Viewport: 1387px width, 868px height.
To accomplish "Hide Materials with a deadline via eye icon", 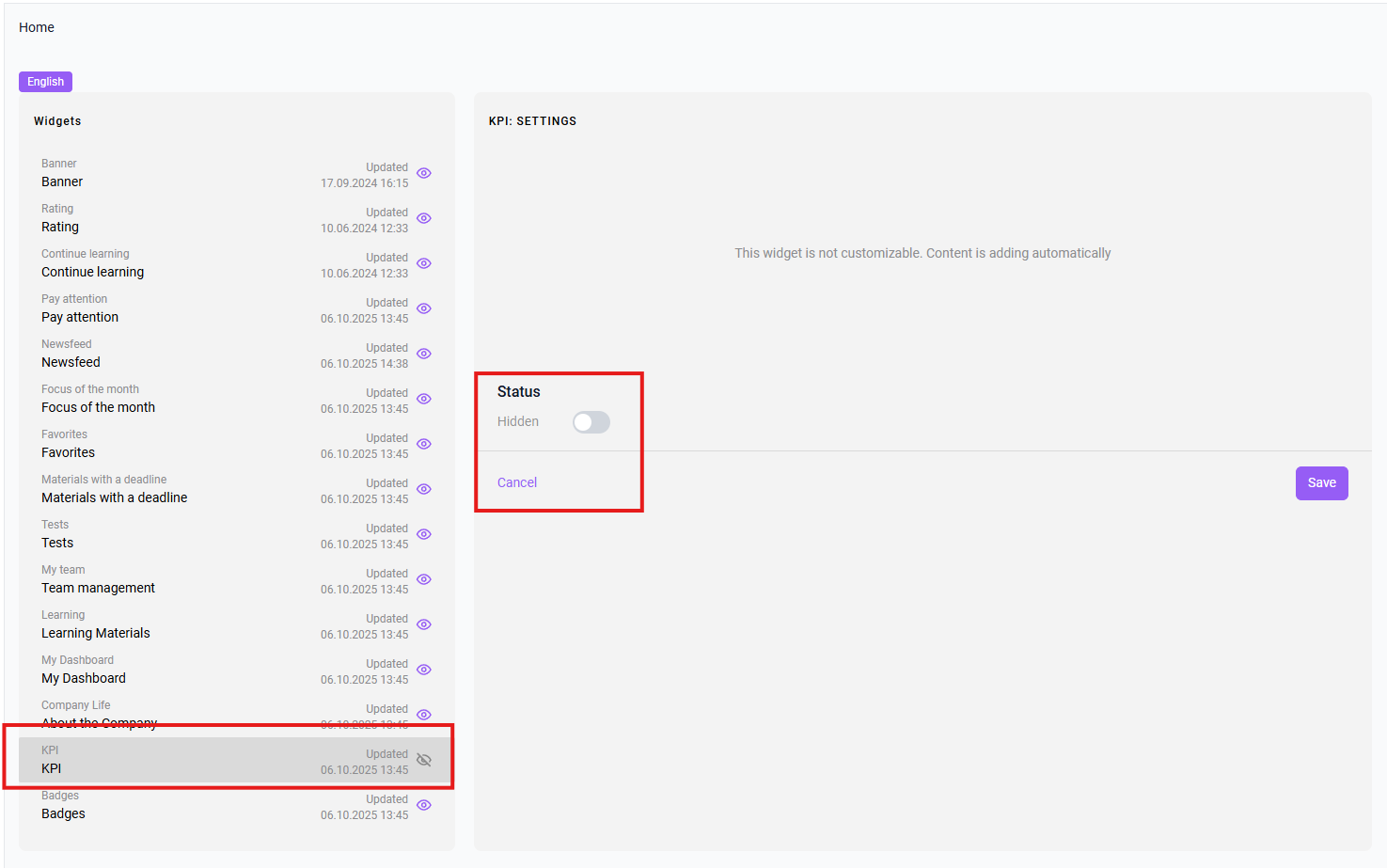I will 424,489.
